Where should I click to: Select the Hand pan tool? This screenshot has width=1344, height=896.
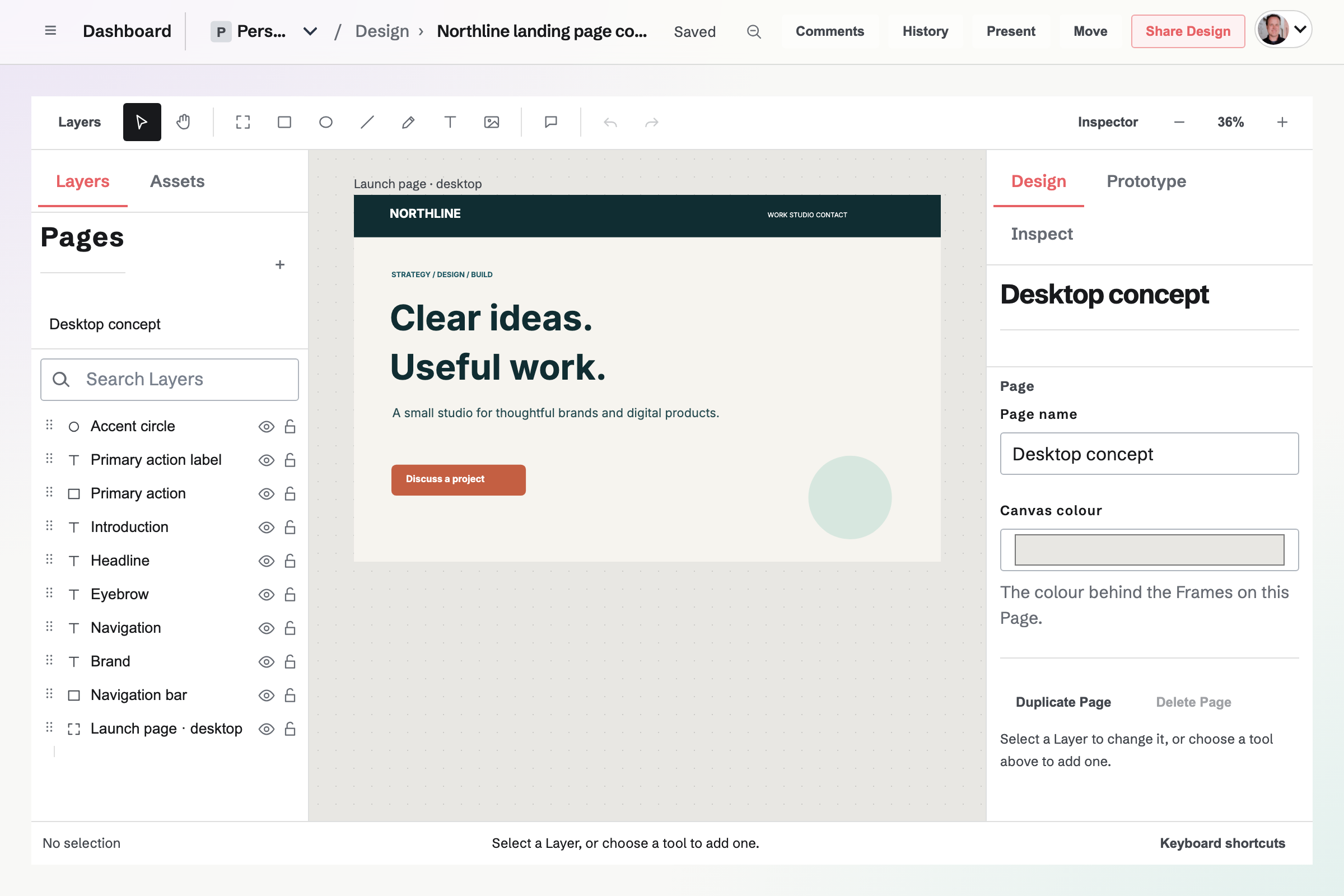click(183, 122)
